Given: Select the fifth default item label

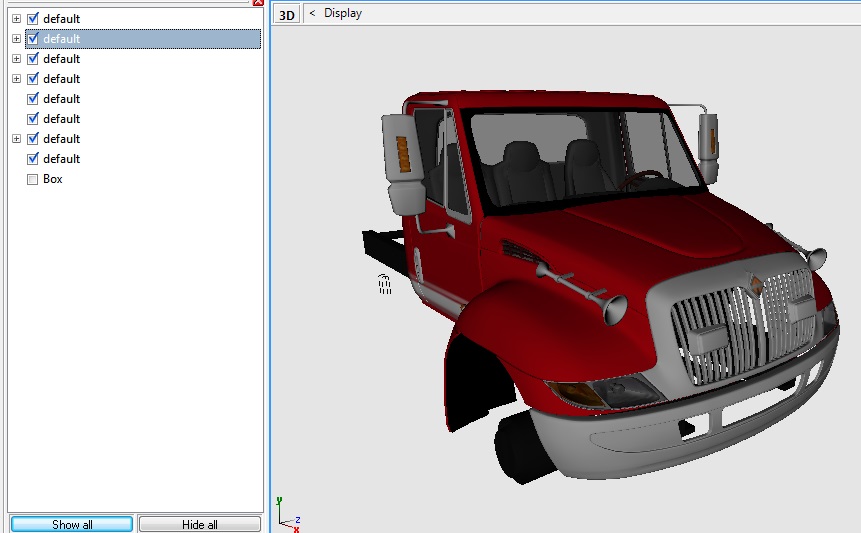Looking at the screenshot, I should [61, 99].
